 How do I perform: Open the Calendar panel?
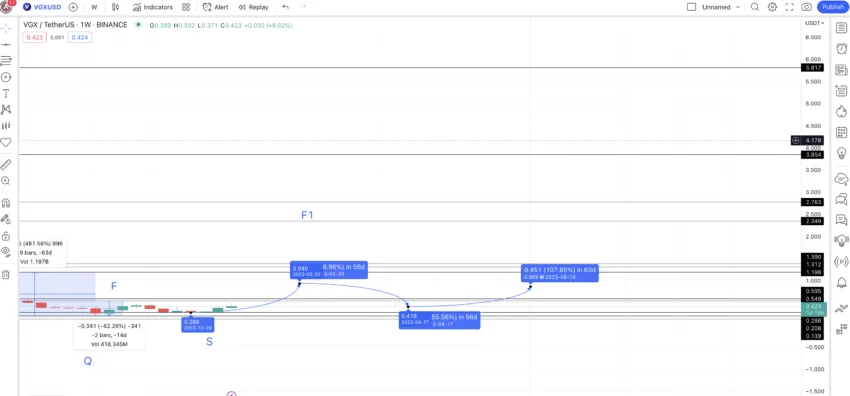point(841,132)
